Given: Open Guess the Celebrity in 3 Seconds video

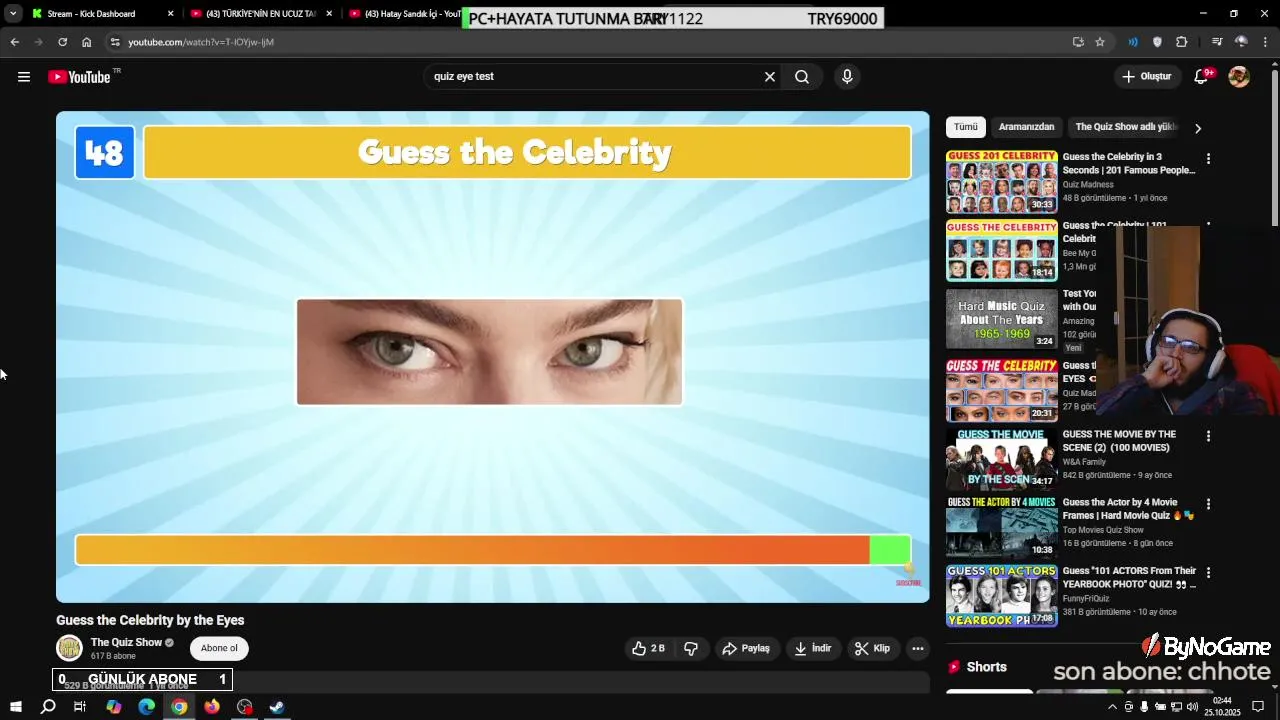Looking at the screenshot, I should pos(1129,163).
